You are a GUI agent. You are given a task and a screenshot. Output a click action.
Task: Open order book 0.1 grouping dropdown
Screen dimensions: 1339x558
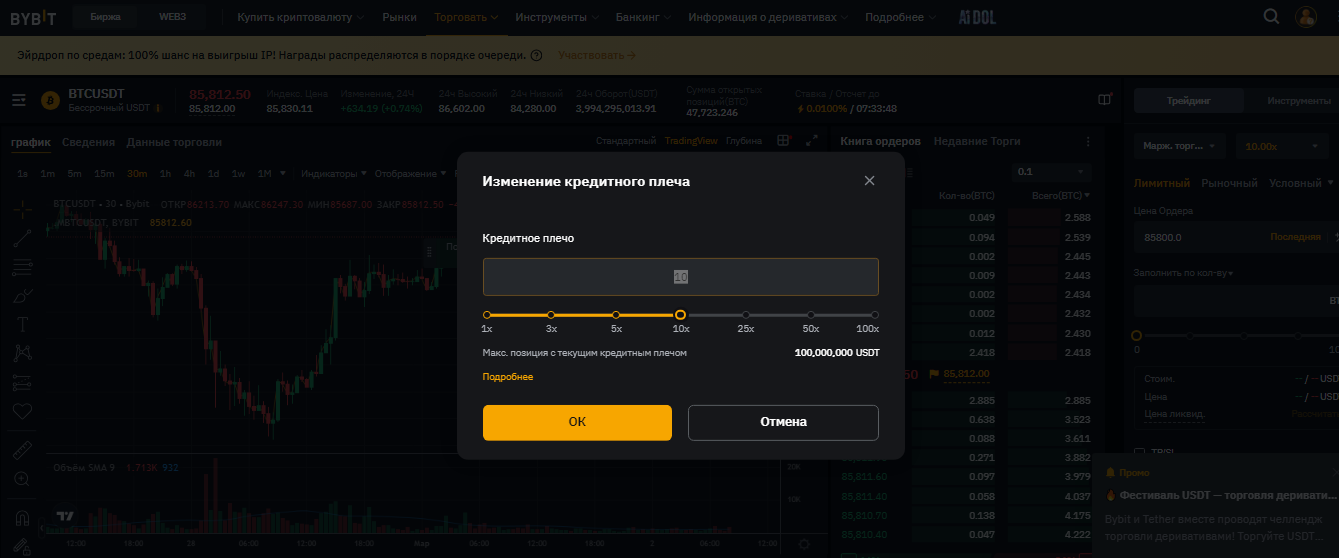1052,172
